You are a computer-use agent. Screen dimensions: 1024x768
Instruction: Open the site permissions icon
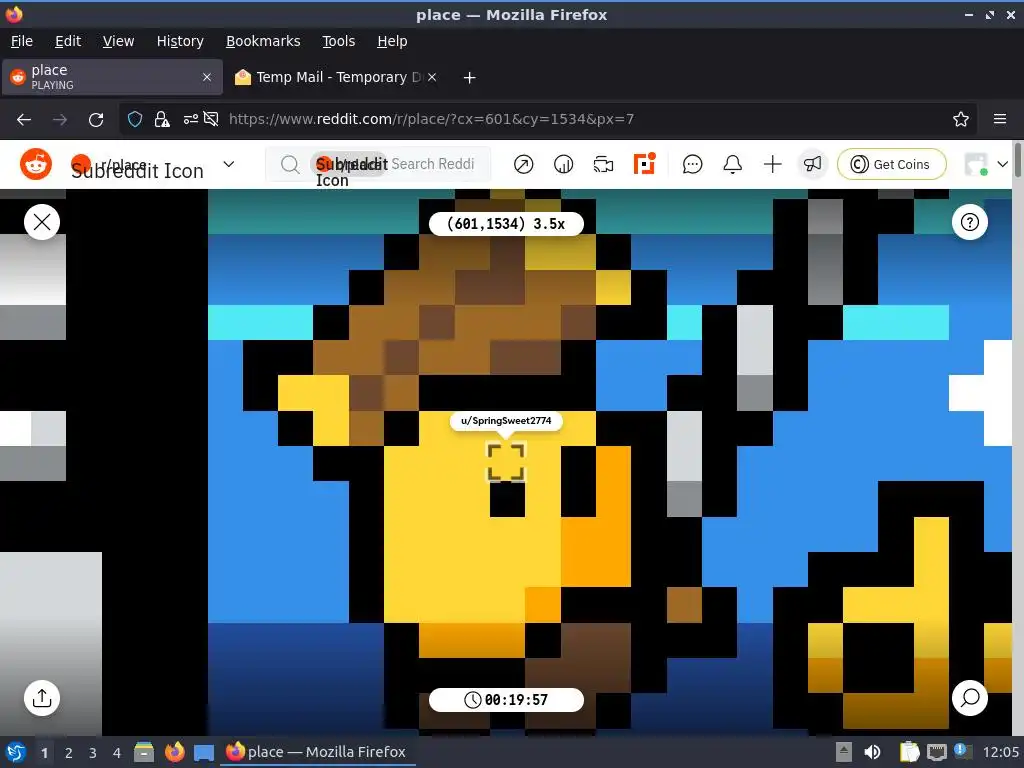[x=190, y=119]
